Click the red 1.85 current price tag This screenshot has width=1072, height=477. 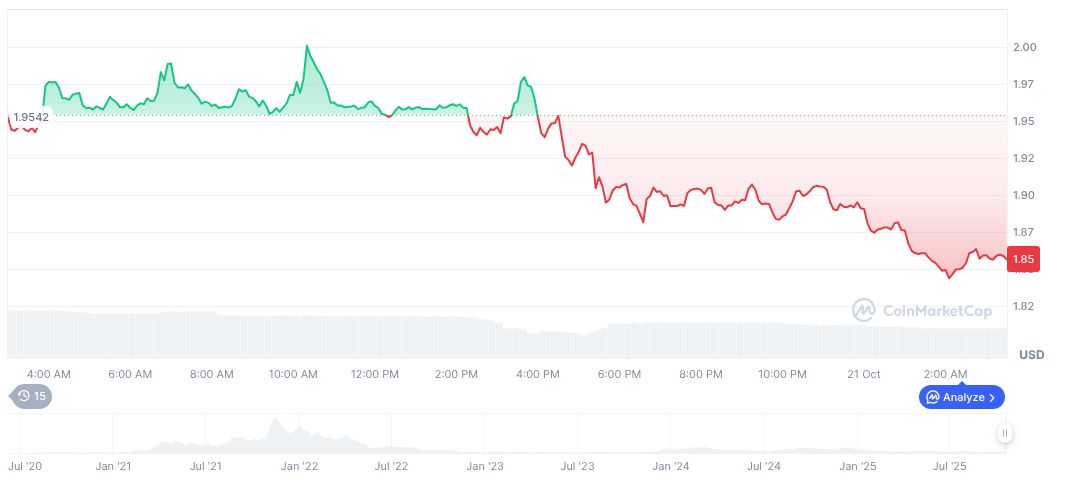tap(1023, 260)
